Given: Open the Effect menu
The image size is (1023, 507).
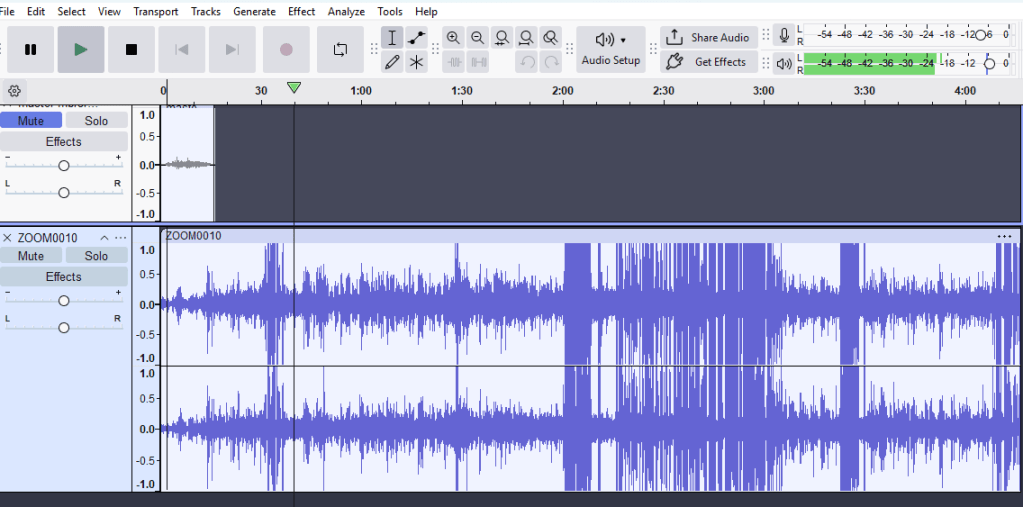Looking at the screenshot, I should pyautogui.click(x=301, y=11).
